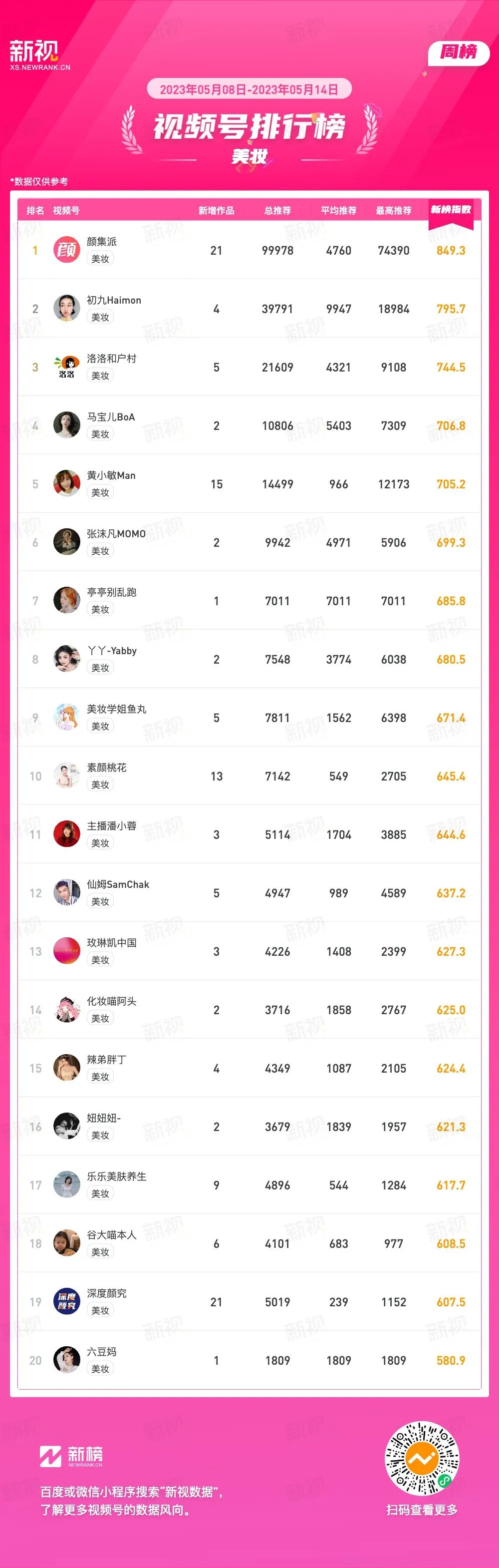Image resolution: width=499 pixels, height=1568 pixels.
Task: Click the 六豆妈 avatar thumbnail
Action: tap(67, 1360)
